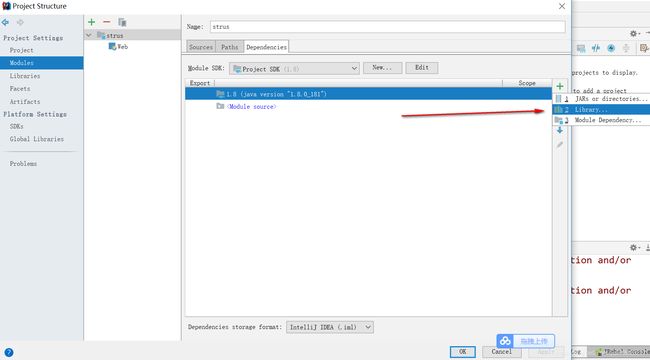Click the forward arrow in Project Structure
Viewport: 650px width, 360px height.
tap(20, 22)
